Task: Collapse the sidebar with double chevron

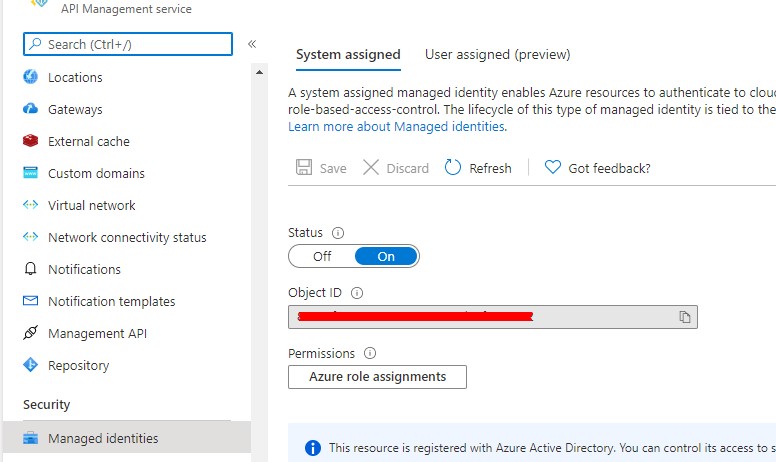Action: click(252, 44)
